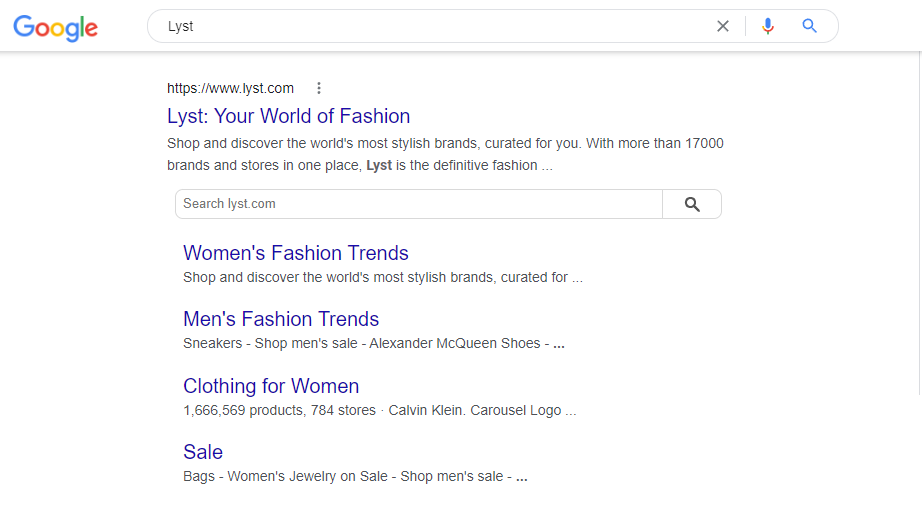The height and width of the screenshot is (527, 922).
Task: Click the Search lyst.com input field
Action: point(419,204)
